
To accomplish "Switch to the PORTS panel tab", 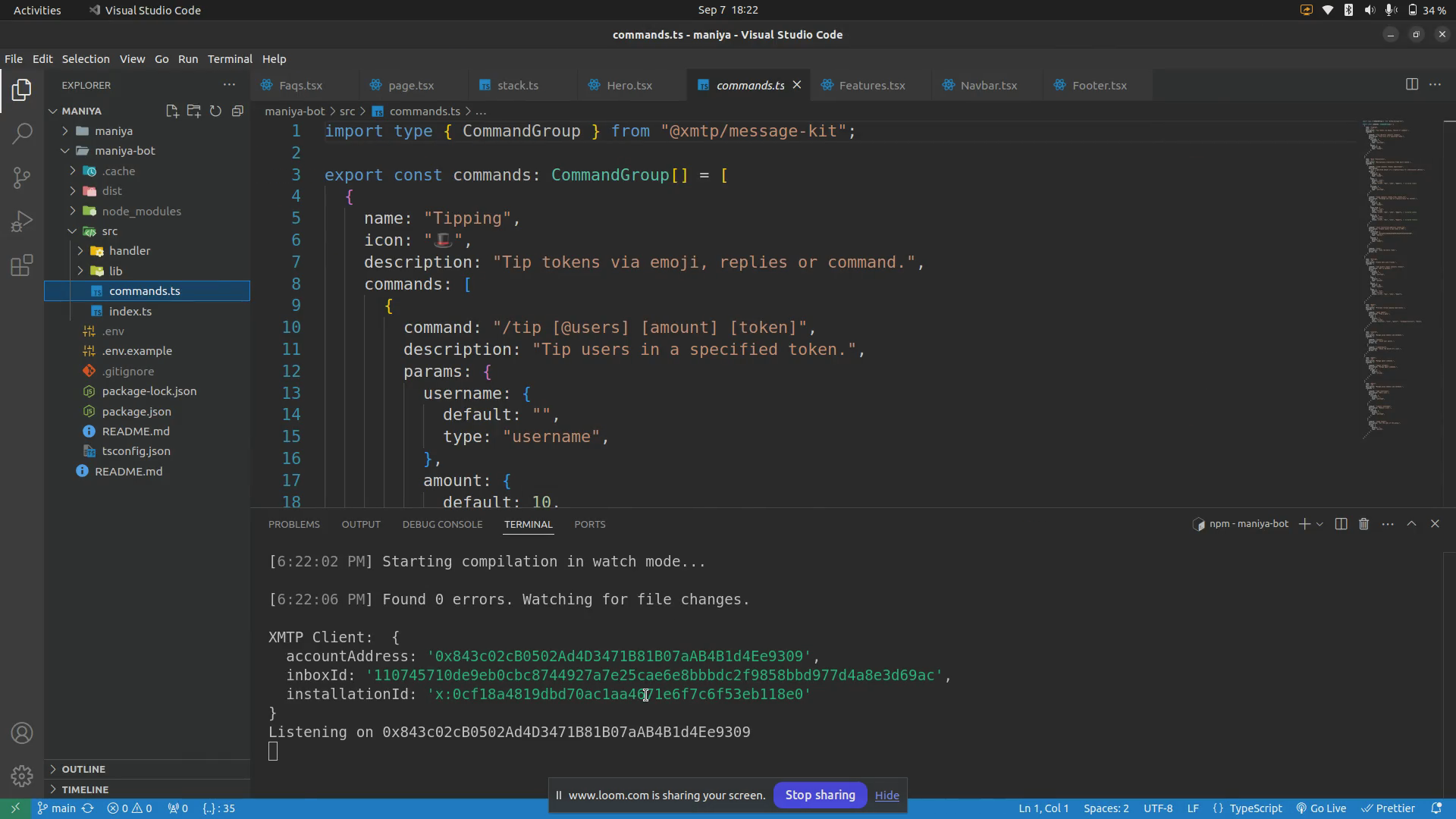I will tap(590, 524).
